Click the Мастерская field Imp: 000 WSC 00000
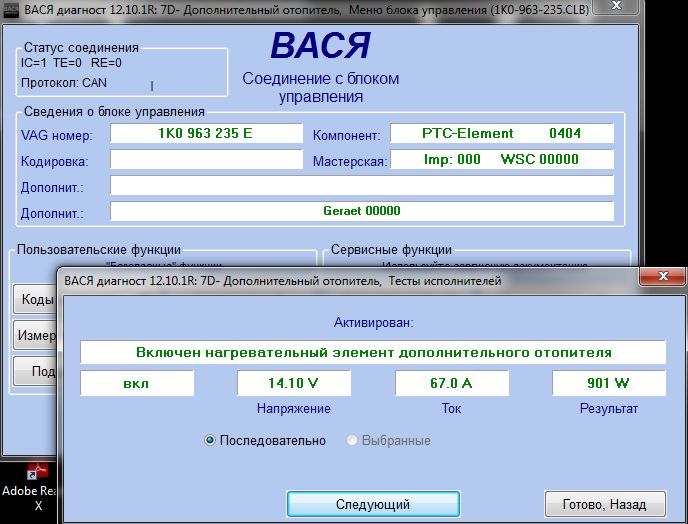This screenshot has width=688, height=524. click(502, 159)
